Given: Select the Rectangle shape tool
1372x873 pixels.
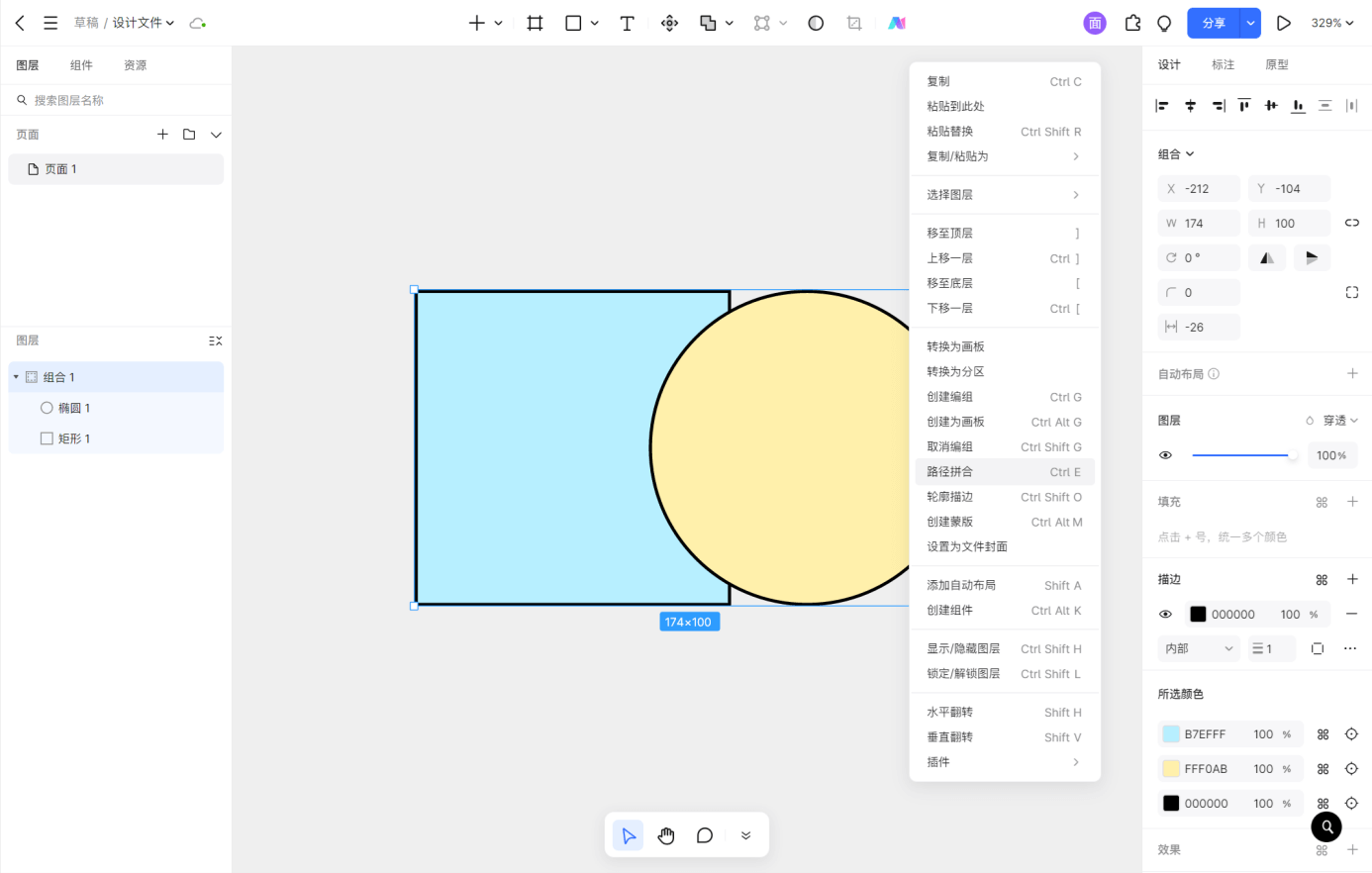Looking at the screenshot, I should click(x=573, y=23).
